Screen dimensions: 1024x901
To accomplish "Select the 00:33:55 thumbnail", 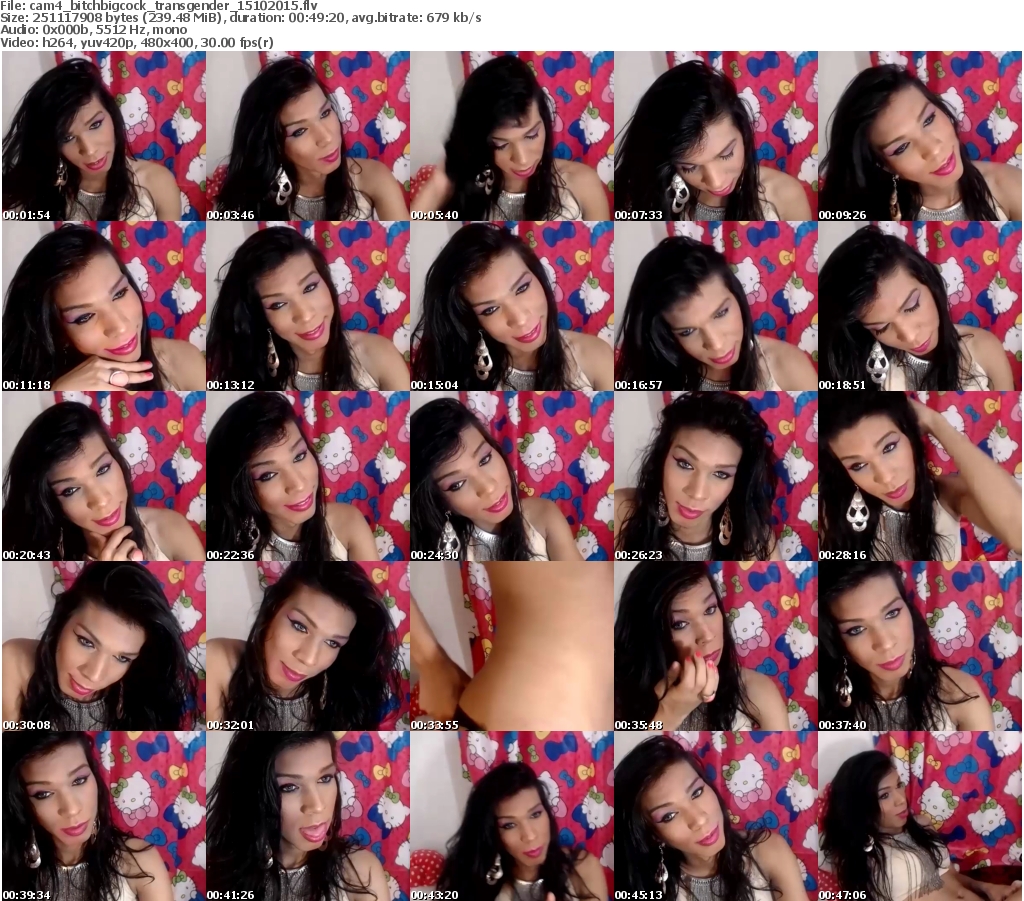I will (512, 646).
